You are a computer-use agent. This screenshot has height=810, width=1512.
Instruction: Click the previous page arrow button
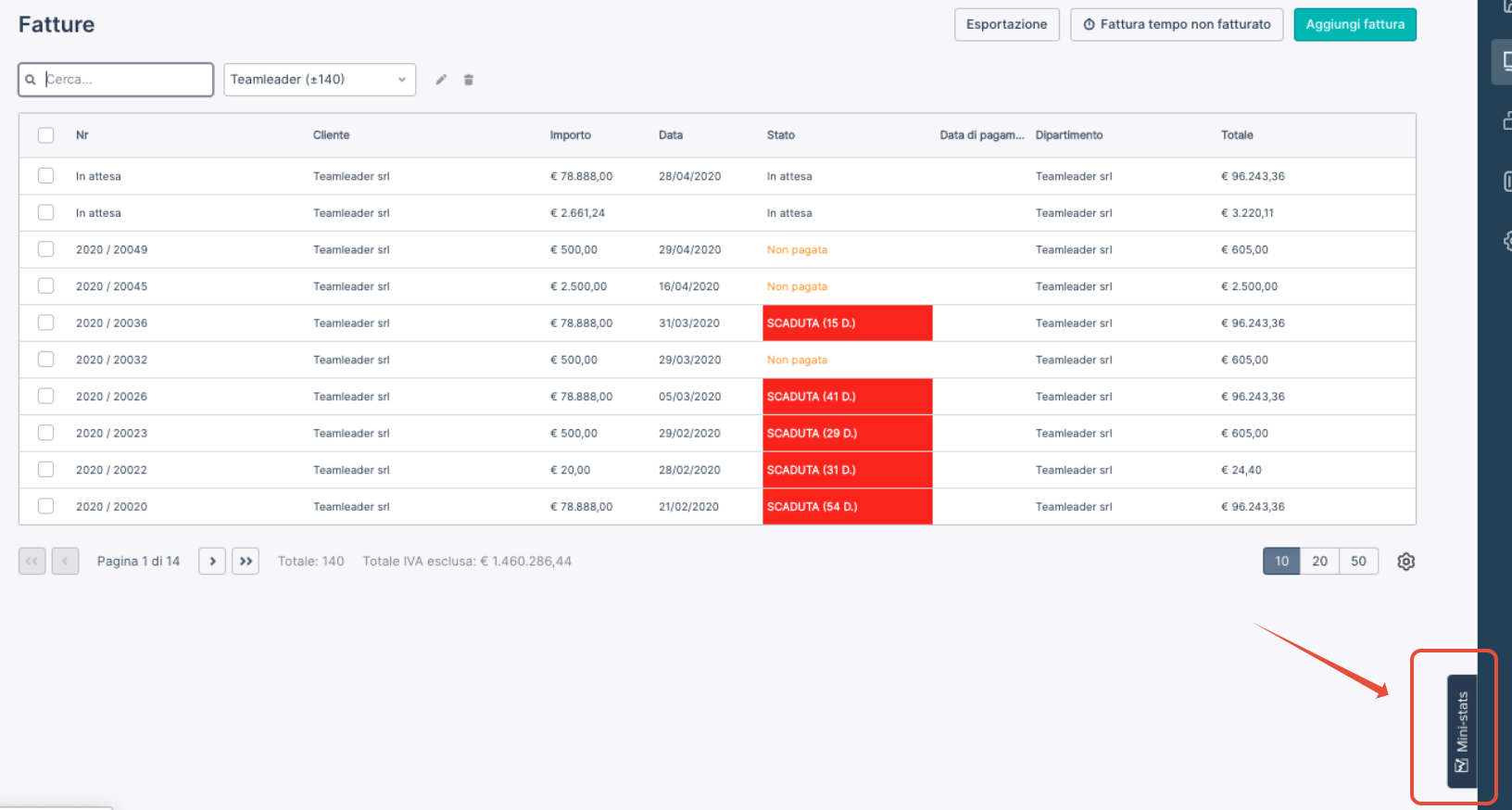pos(65,562)
